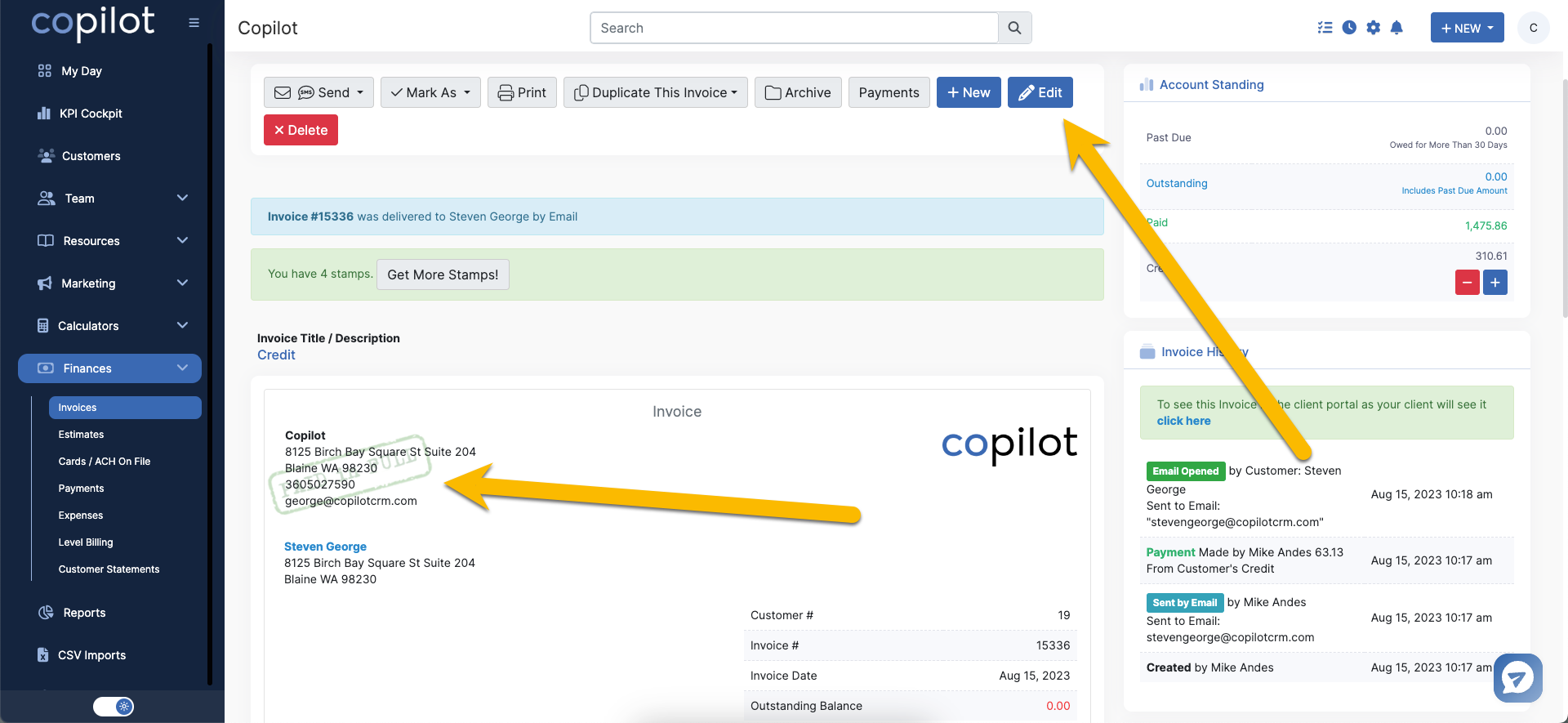This screenshot has width=1568, height=723.
Task: Click the Invoice Date Aug 15, 2023
Action: tap(1034, 676)
